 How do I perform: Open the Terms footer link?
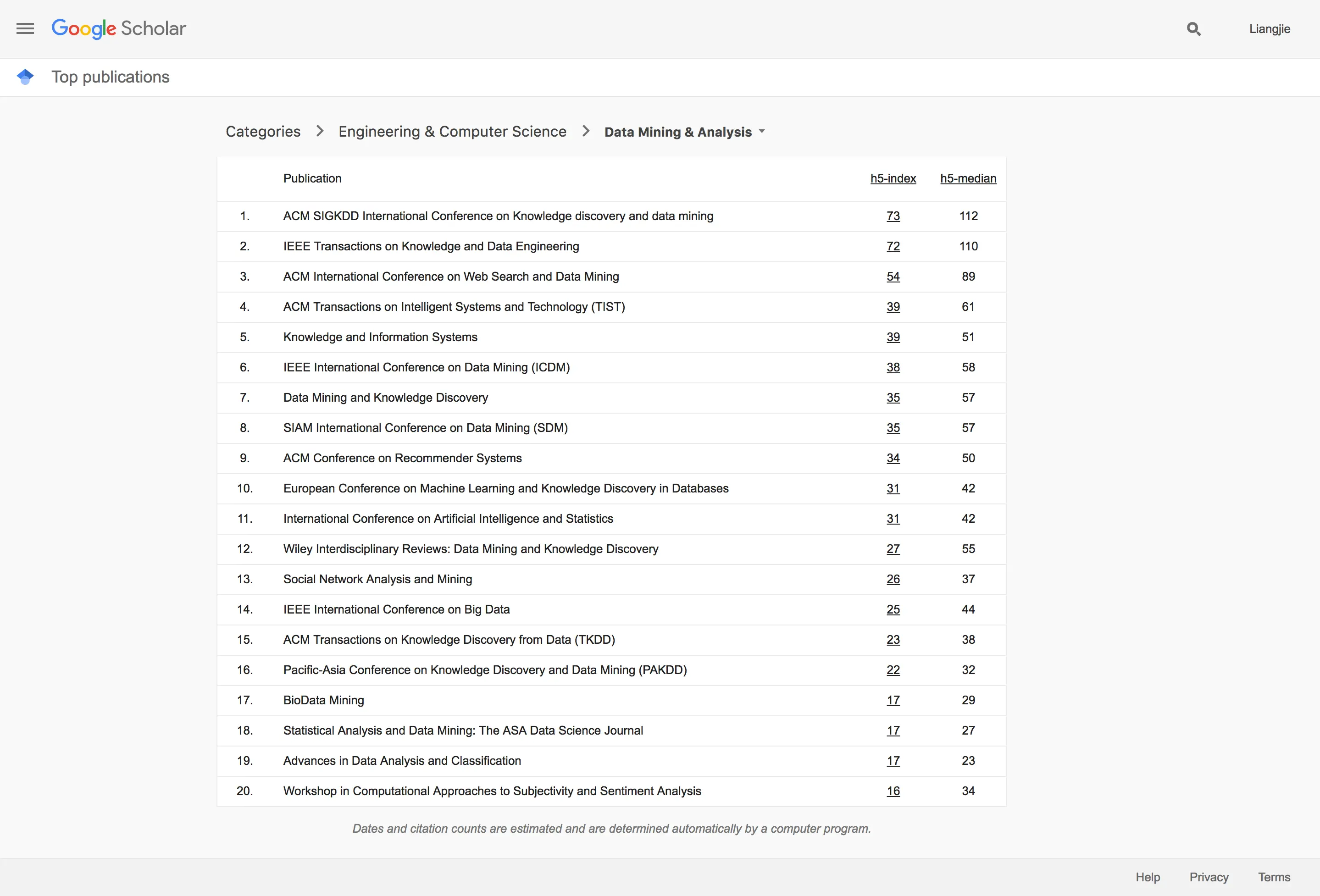(x=1274, y=877)
